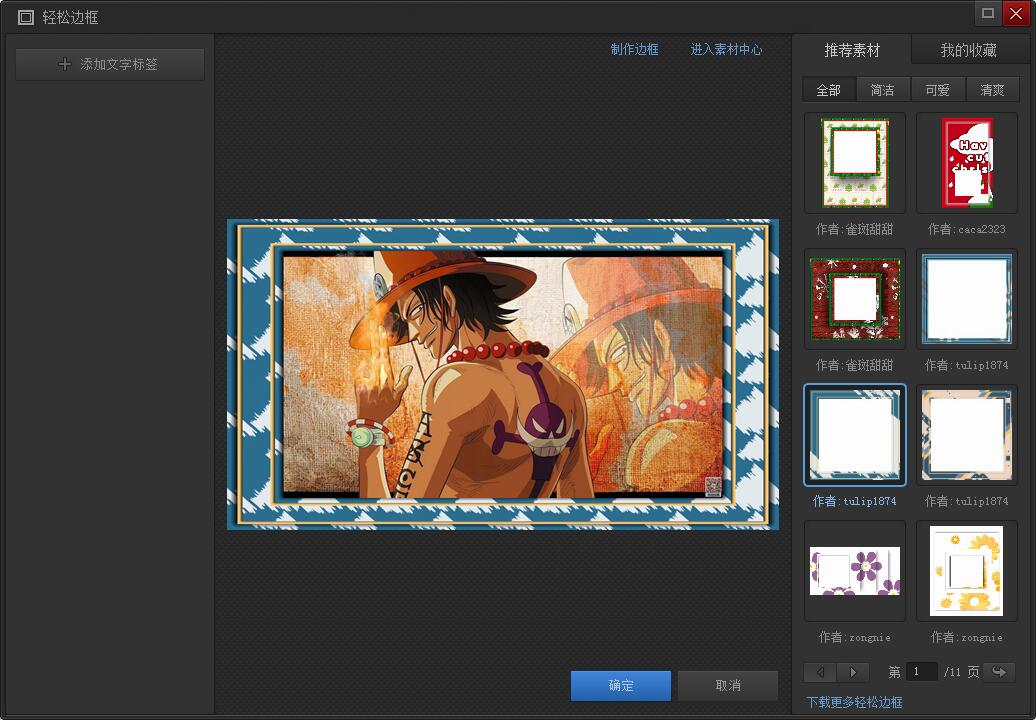Click the plus icon on 添加文字标签
The height and width of the screenshot is (720, 1036).
(64, 63)
